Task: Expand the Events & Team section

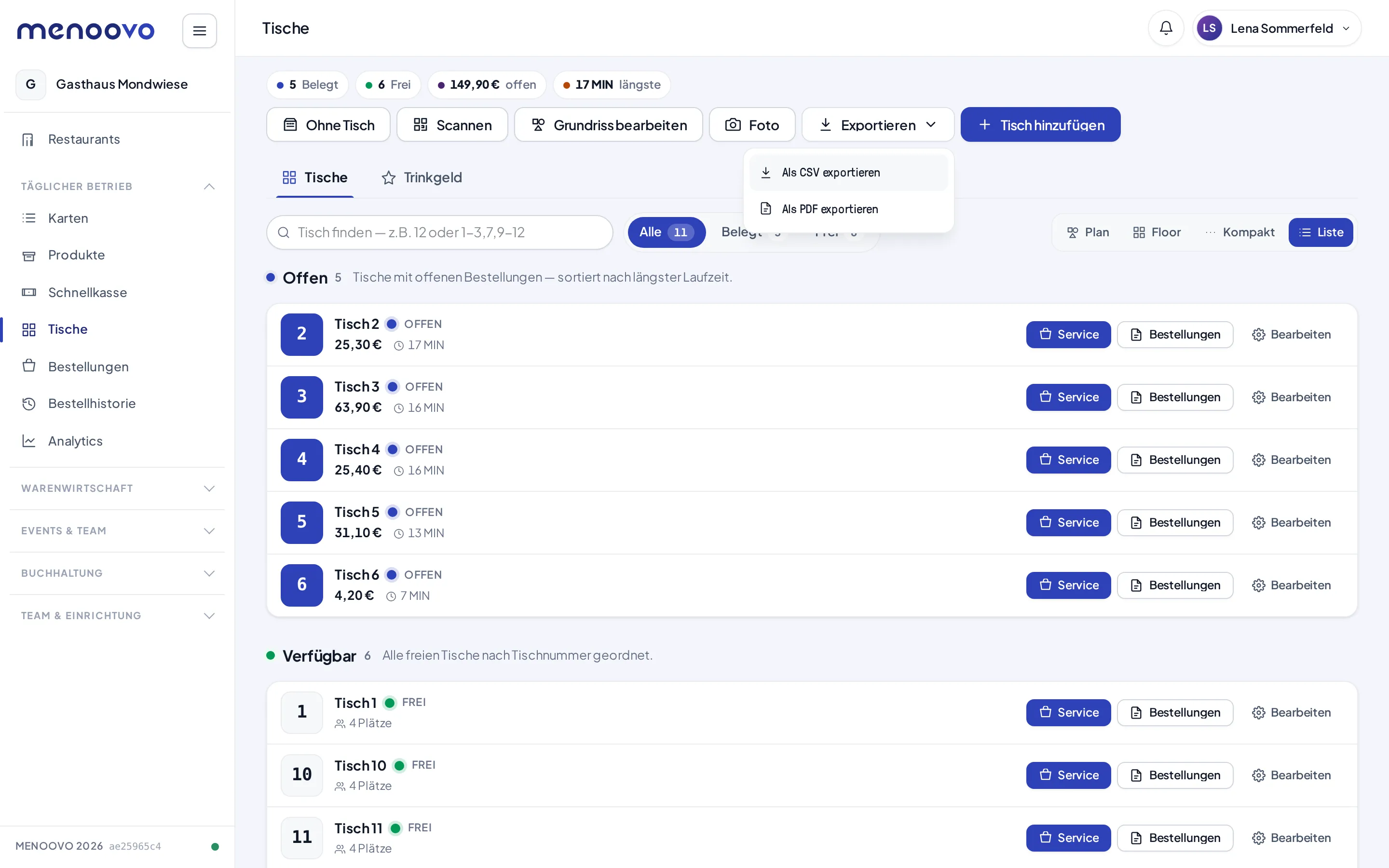Action: coord(117,531)
